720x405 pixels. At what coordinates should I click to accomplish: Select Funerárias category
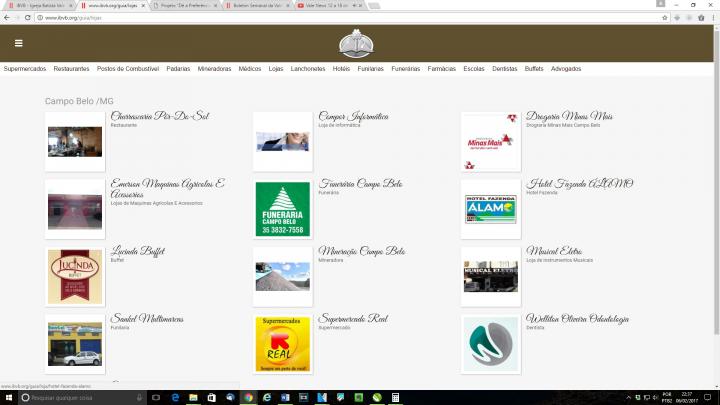coord(405,69)
